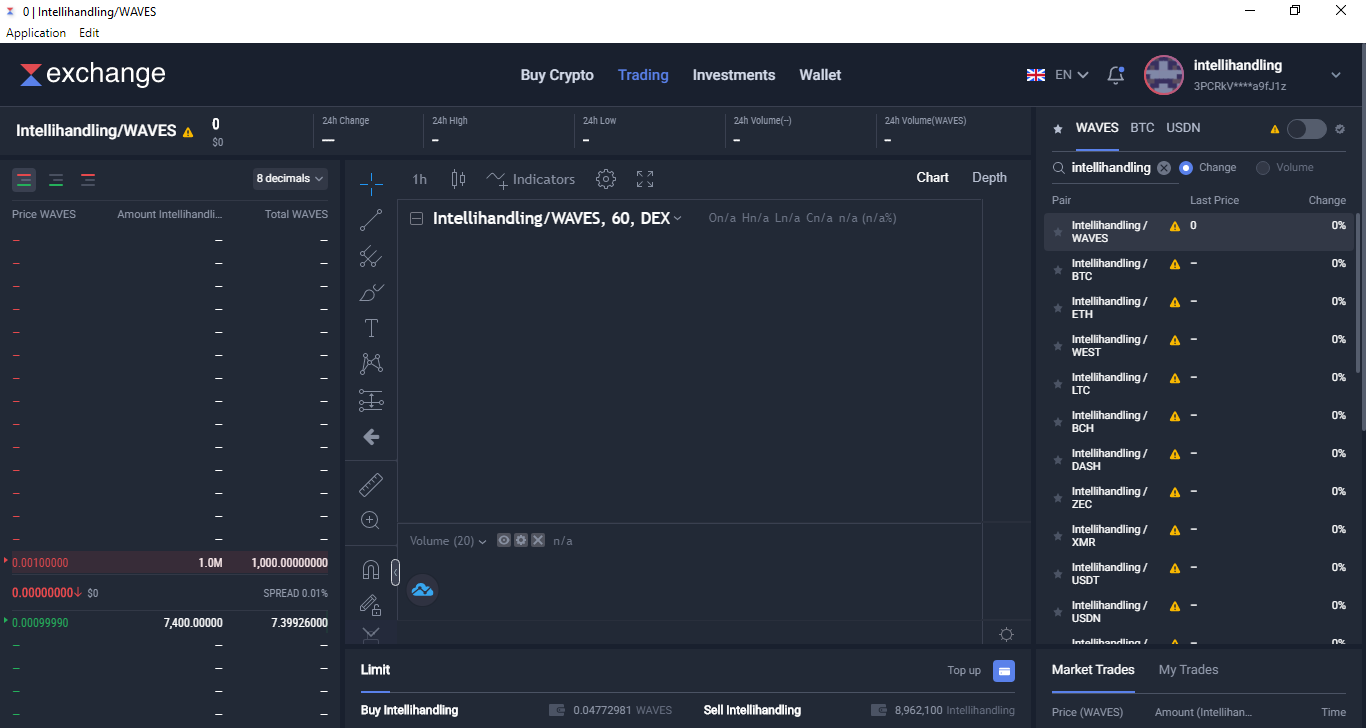Toggle the unverified assets switch
This screenshot has width=1366, height=728.
click(1306, 129)
